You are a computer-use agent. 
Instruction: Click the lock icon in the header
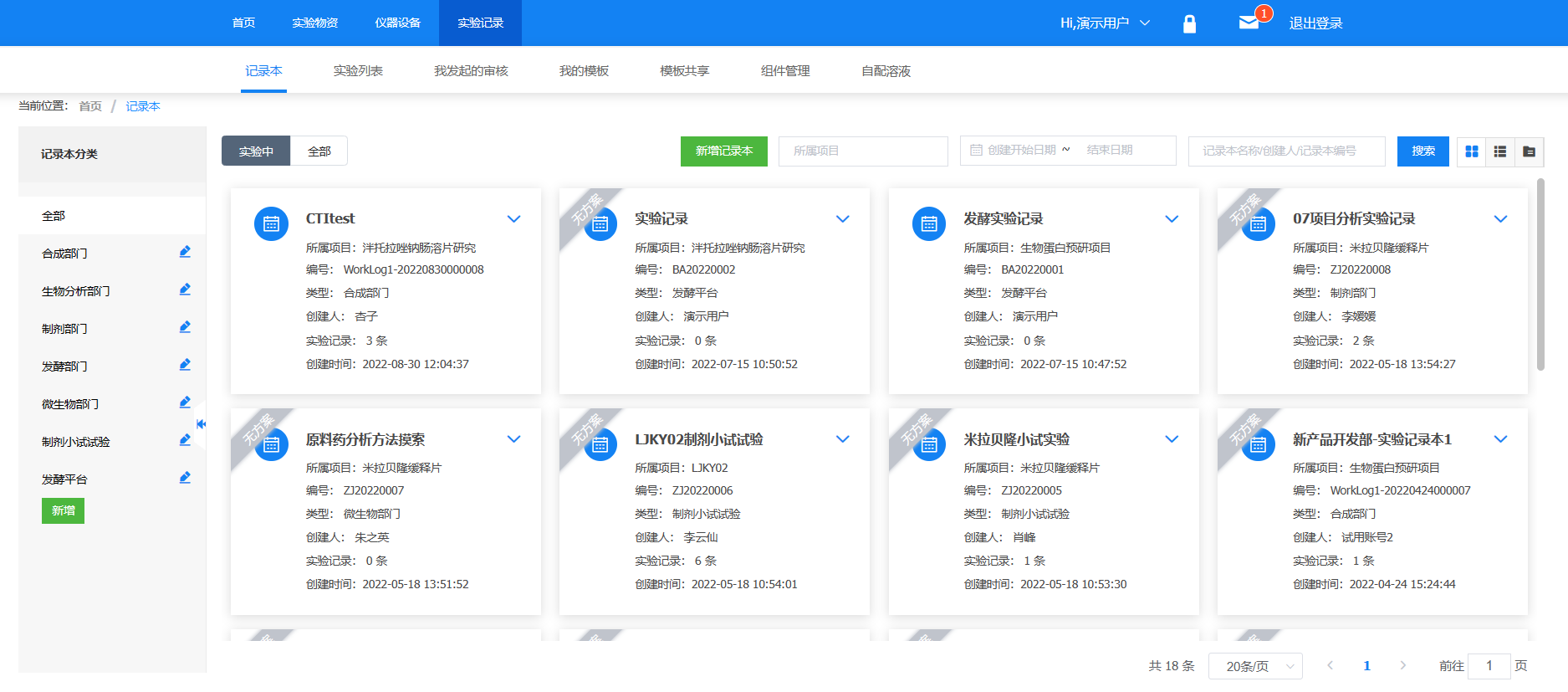(x=1189, y=23)
